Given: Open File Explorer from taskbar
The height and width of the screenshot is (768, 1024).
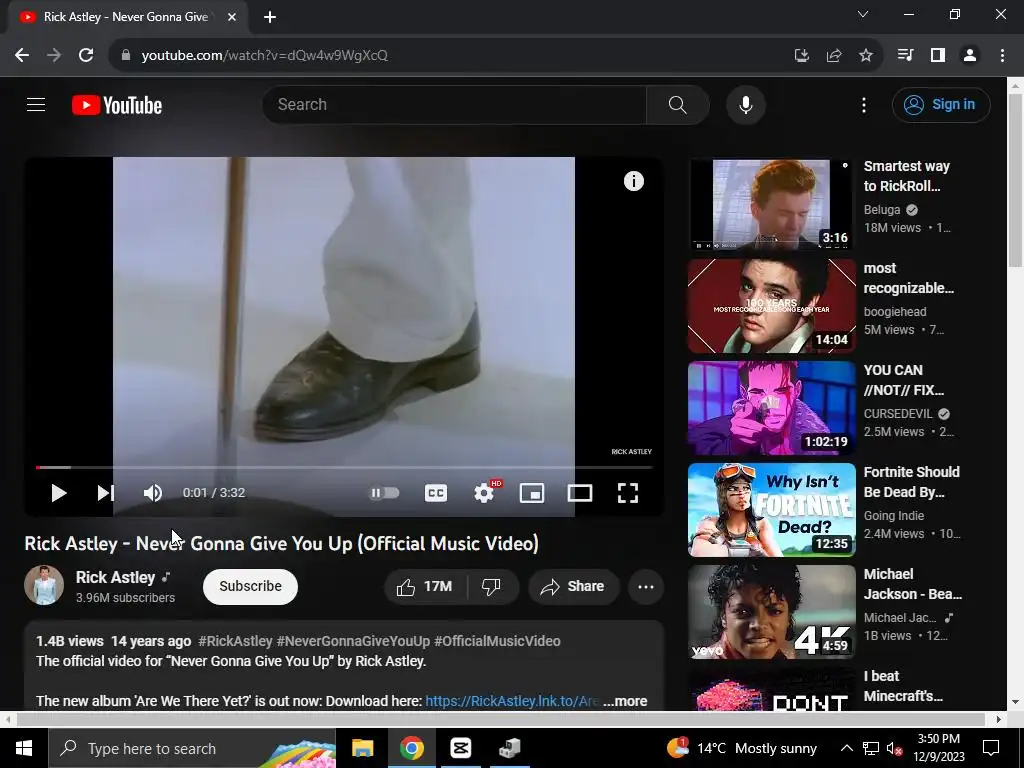Looking at the screenshot, I should coord(362,748).
